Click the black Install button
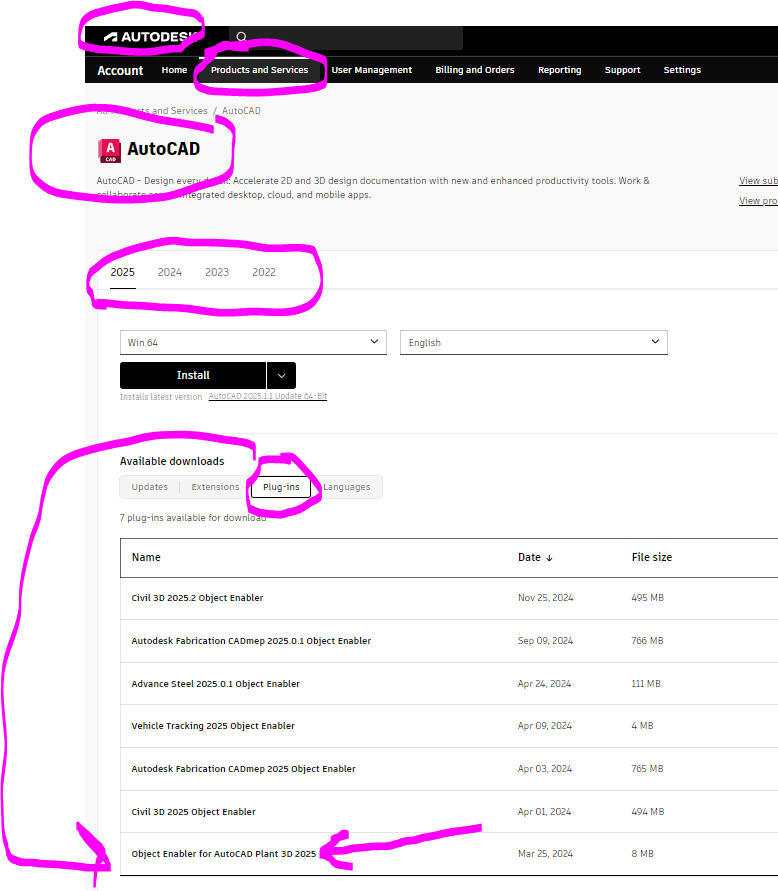 (x=193, y=375)
